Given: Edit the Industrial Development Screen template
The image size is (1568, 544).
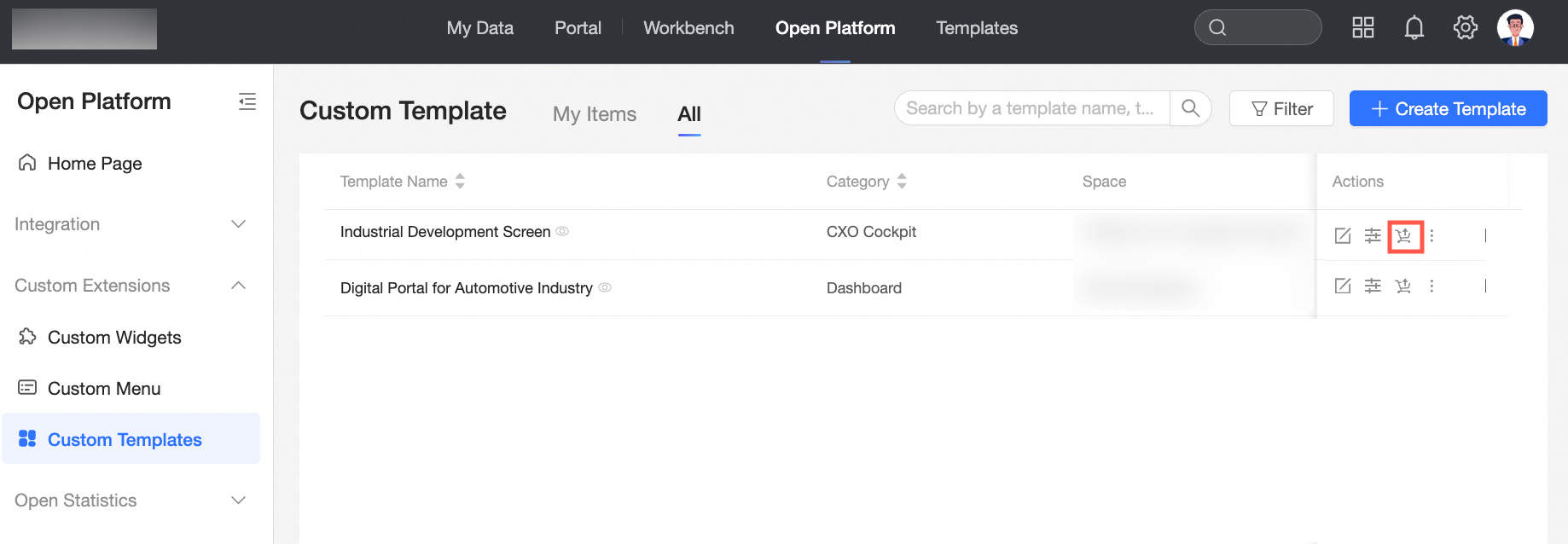Looking at the screenshot, I should [x=1343, y=235].
